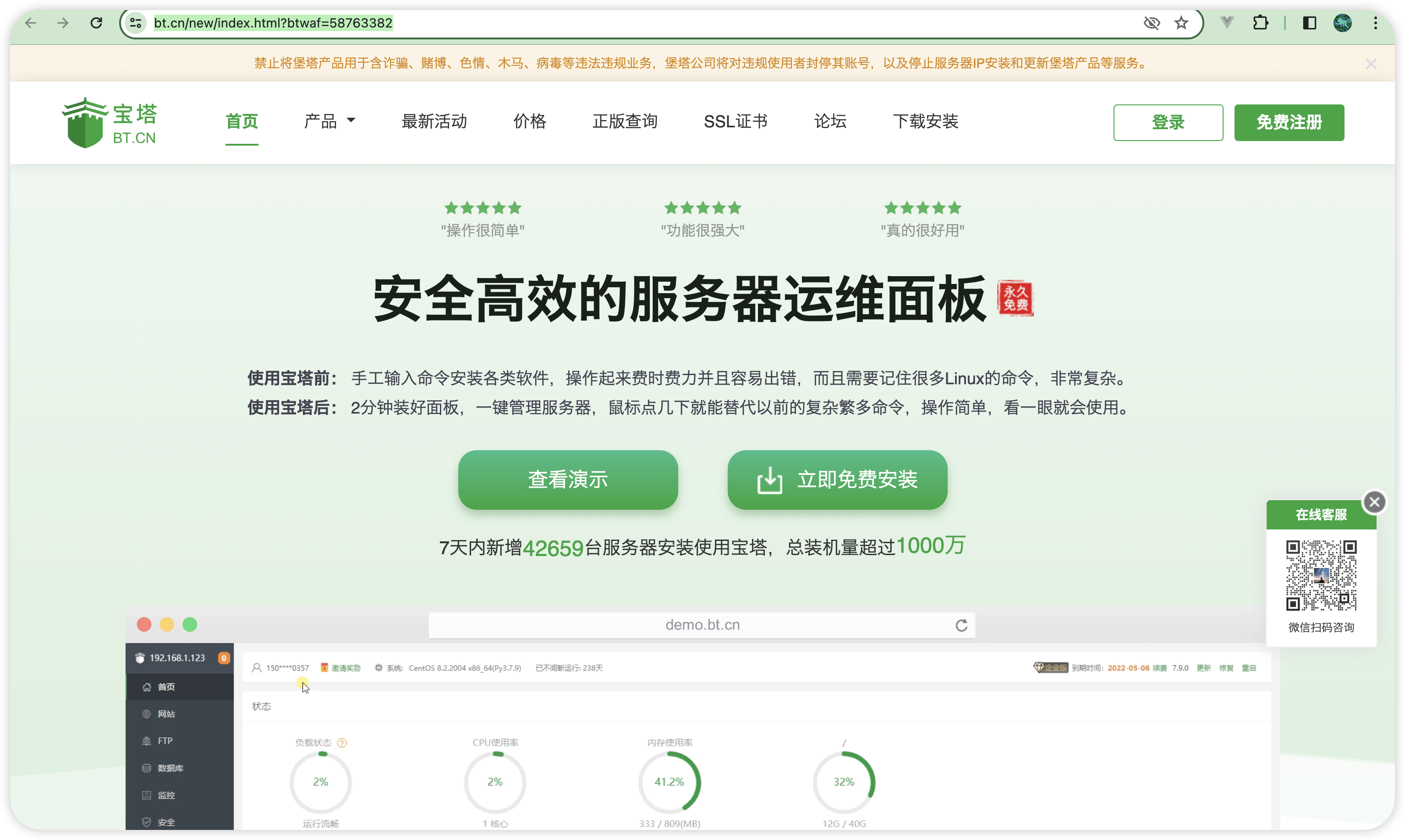Open the 下载安装 nav item
The image size is (1405, 840).
click(x=925, y=121)
